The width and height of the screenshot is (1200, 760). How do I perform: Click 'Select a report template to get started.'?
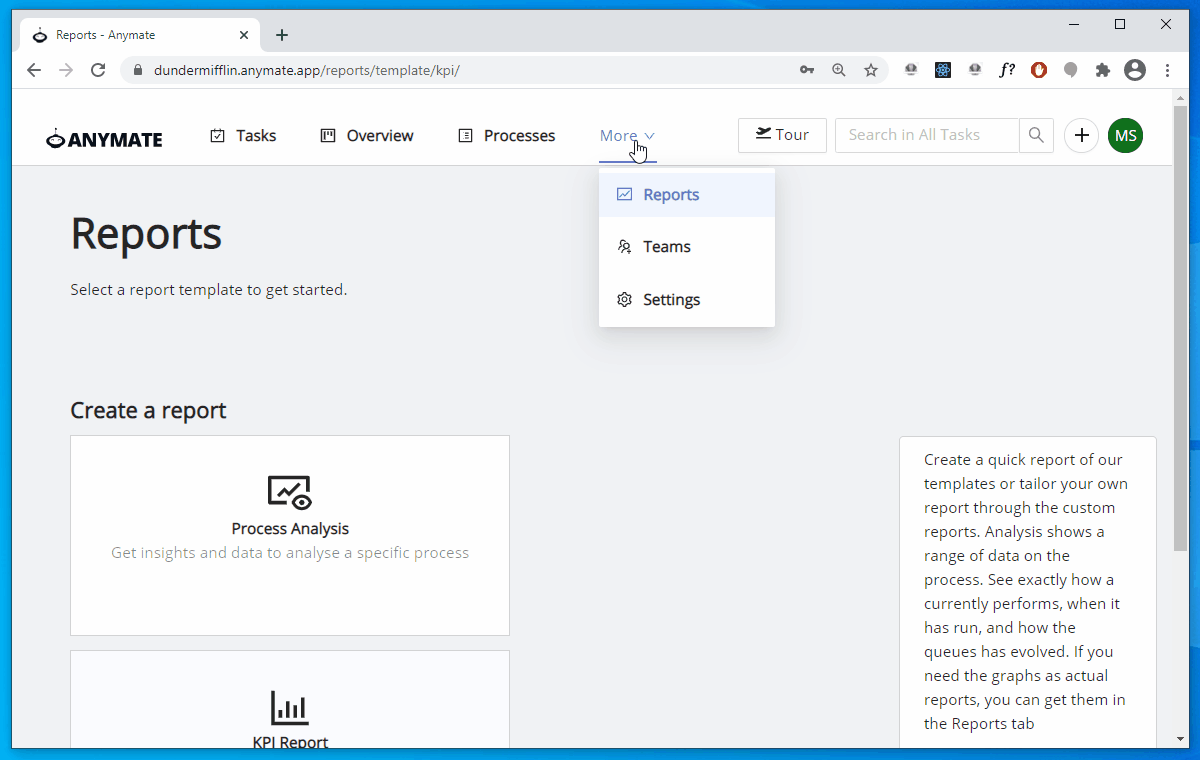[209, 290]
